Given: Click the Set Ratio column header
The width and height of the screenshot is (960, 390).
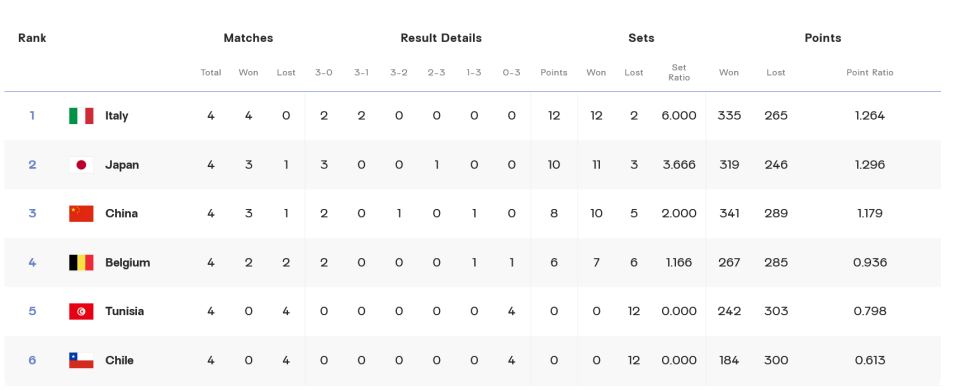Looking at the screenshot, I should 679,72.
